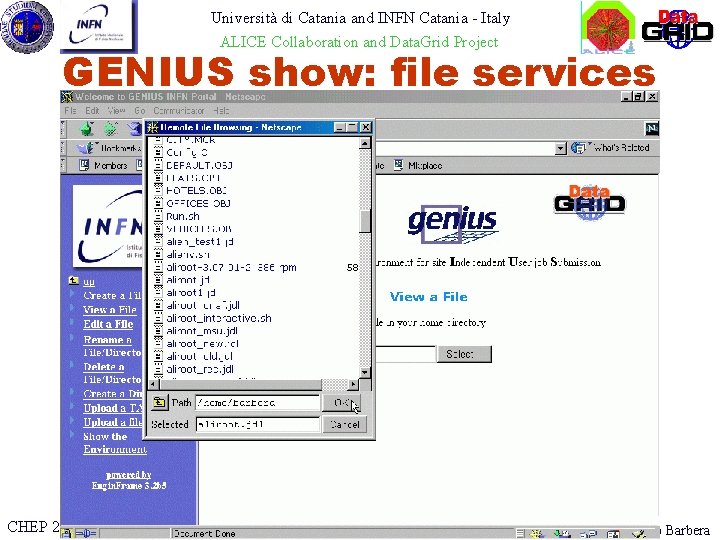Open Navigator from the component bar icon
Image resolution: width=720 pixels, height=540 pixels.
pyautogui.click(x=536, y=534)
